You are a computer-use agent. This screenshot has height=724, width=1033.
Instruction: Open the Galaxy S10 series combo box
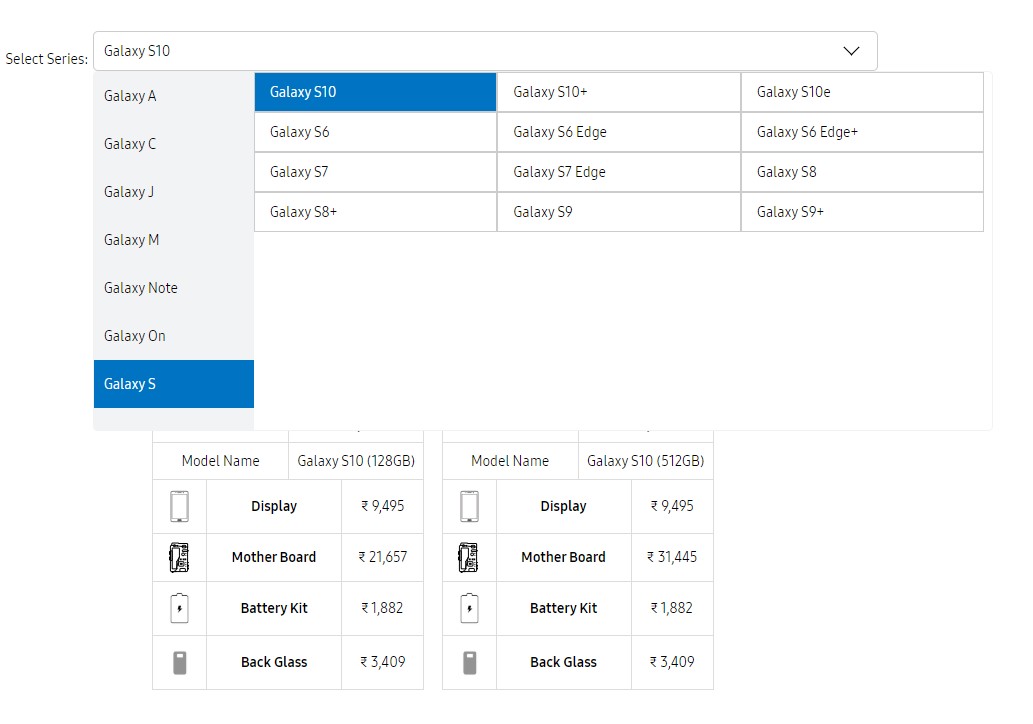(x=470, y=51)
